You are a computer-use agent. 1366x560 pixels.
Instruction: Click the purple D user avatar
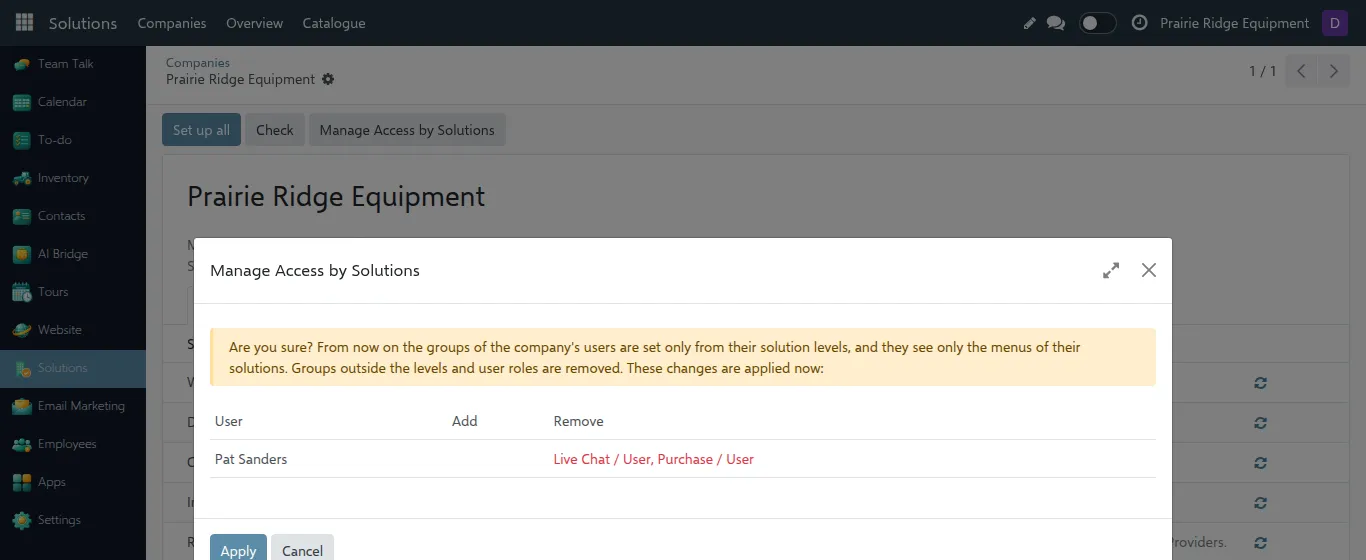click(1335, 23)
